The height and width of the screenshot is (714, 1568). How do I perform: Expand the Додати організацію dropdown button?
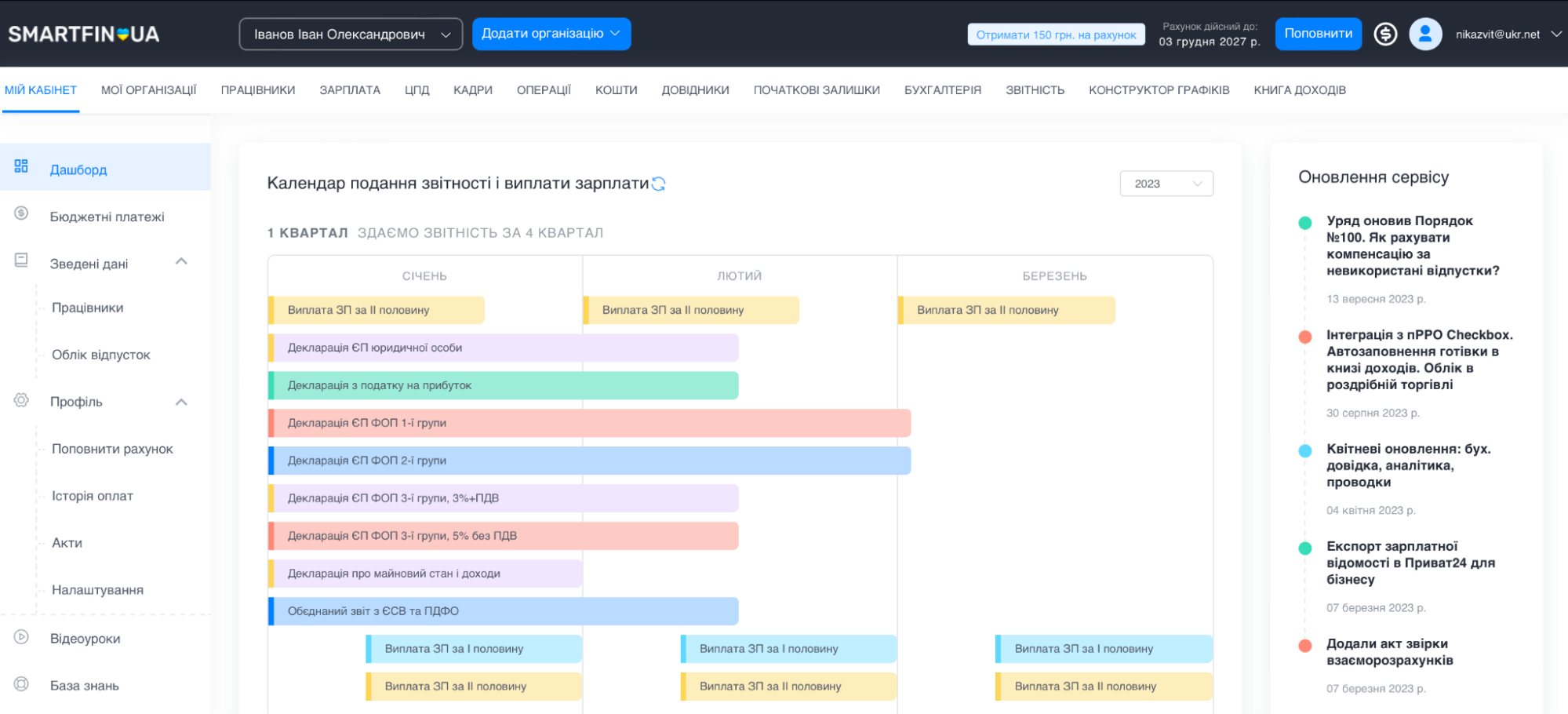click(x=551, y=34)
